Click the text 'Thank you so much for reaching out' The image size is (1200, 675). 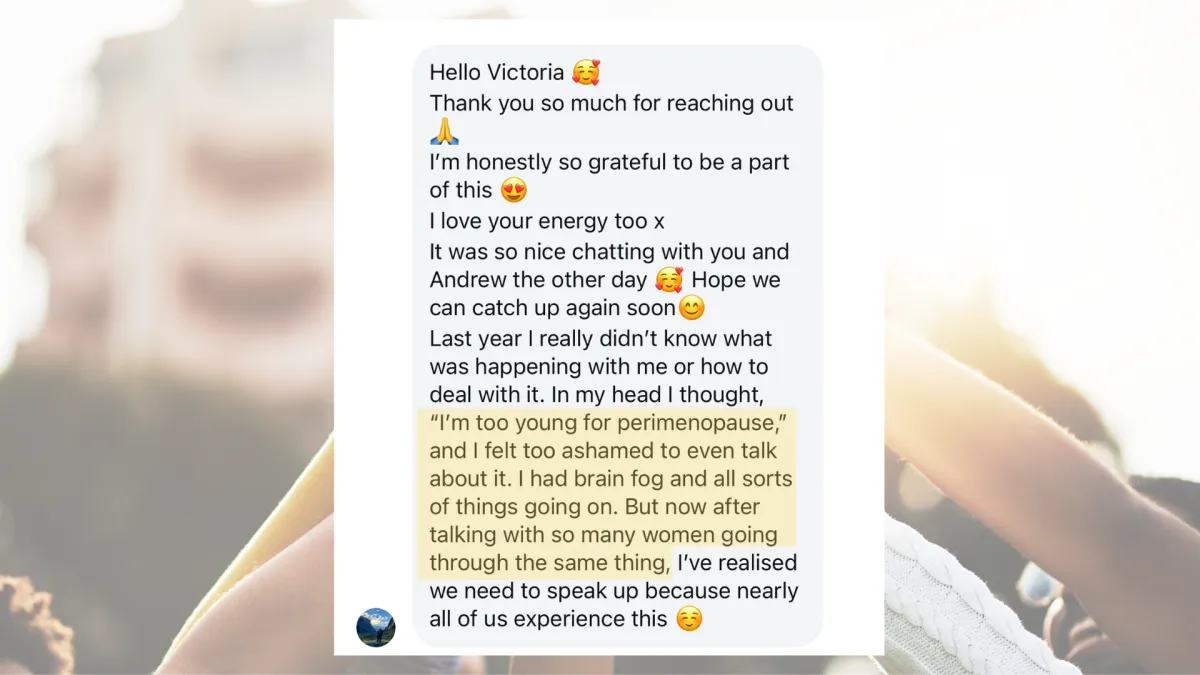click(x=612, y=103)
